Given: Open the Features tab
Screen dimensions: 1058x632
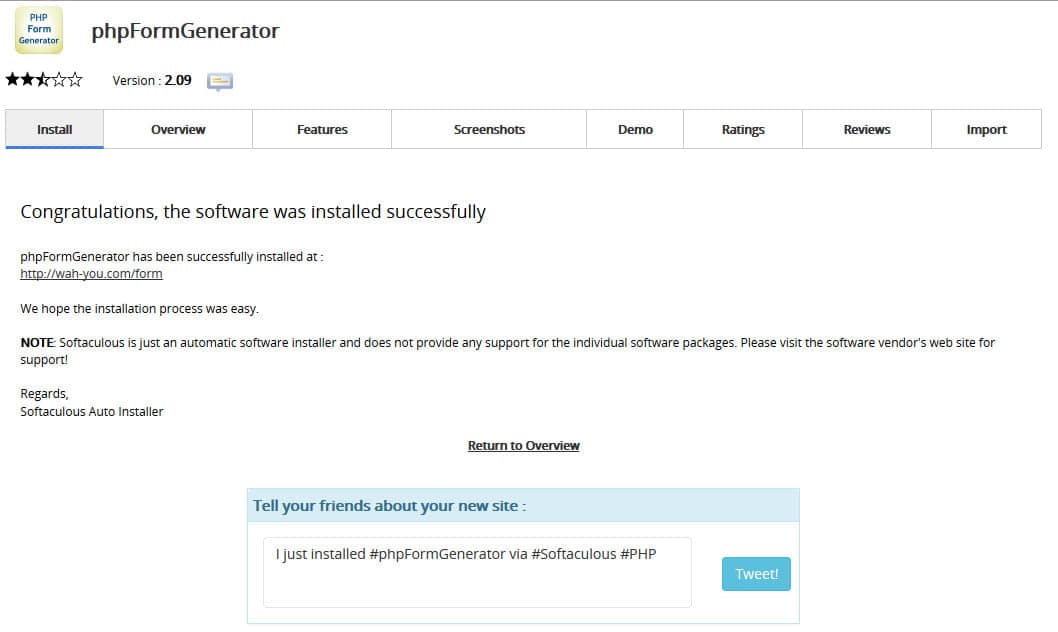Looking at the screenshot, I should 322,130.
